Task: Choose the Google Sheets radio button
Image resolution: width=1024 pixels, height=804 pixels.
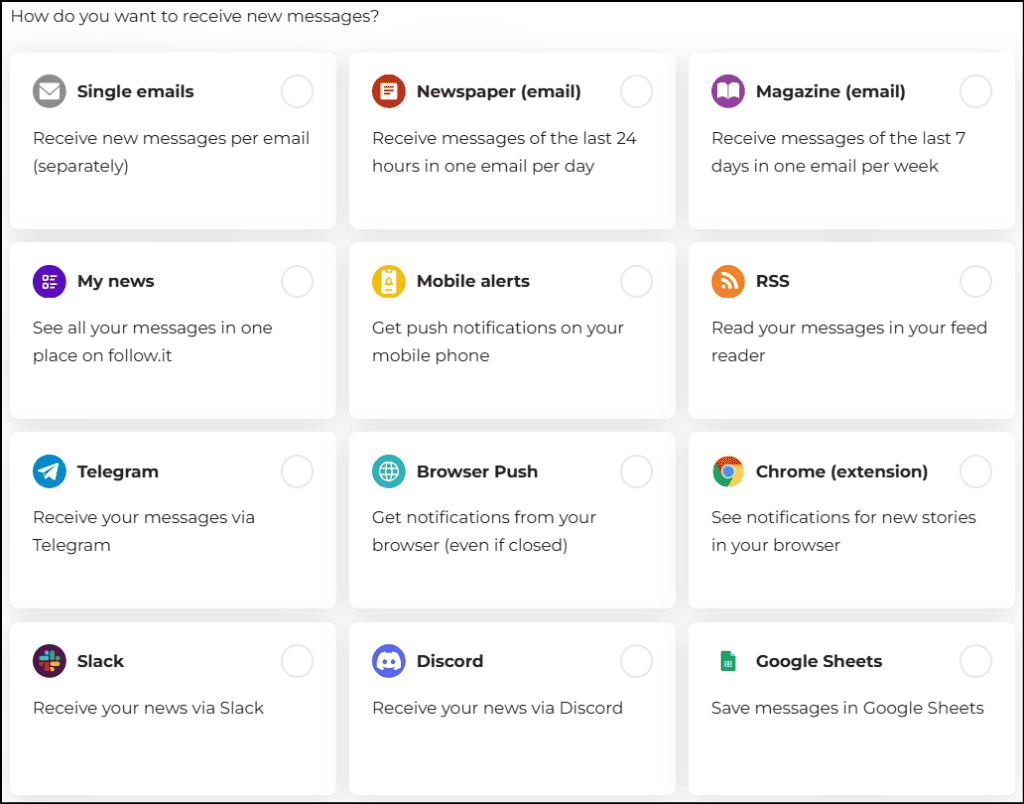Action: [x=976, y=661]
